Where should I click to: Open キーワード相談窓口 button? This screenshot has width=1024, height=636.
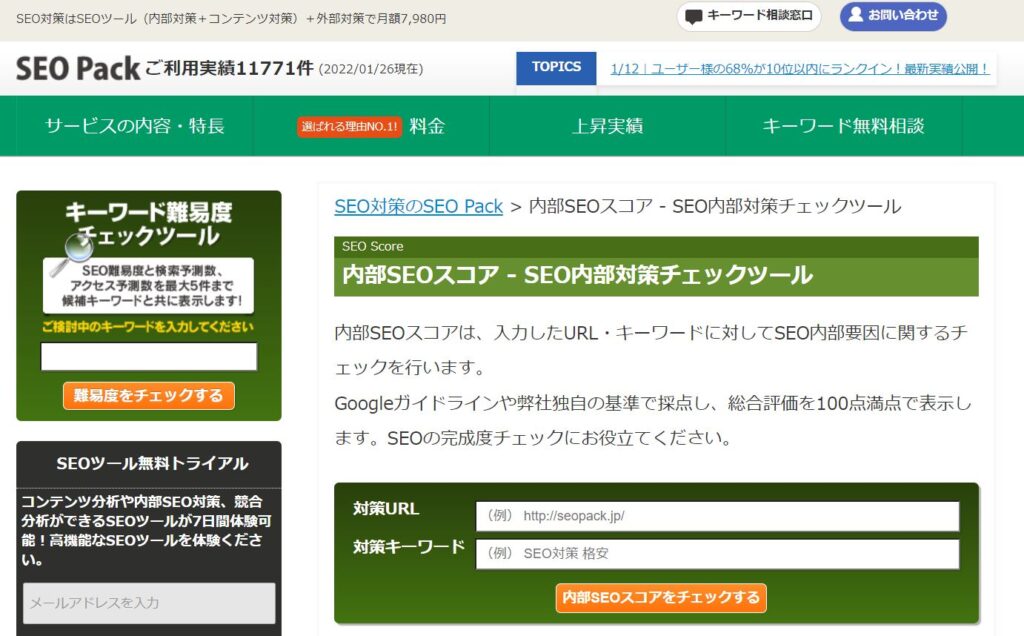(749, 16)
